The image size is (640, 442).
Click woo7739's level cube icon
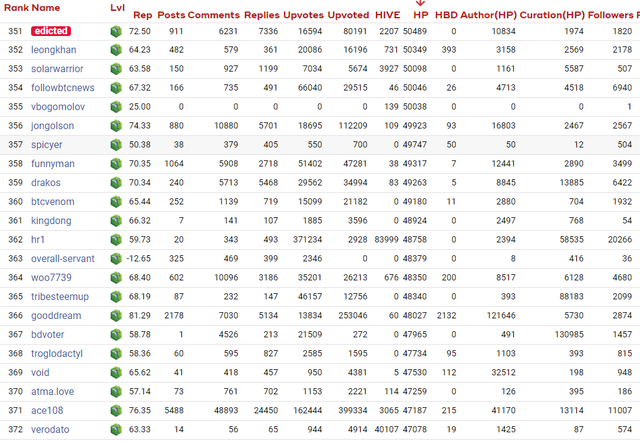tap(116, 278)
